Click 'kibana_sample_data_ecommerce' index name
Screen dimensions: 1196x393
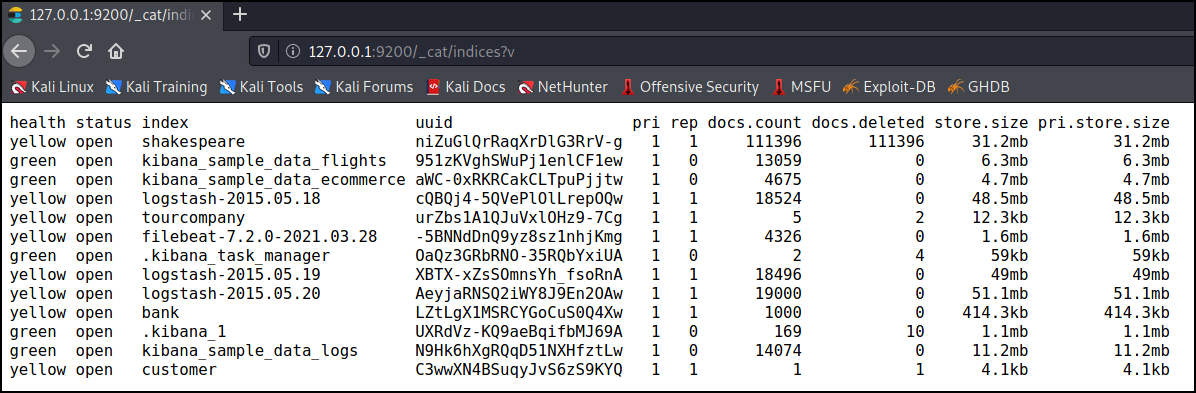tap(274, 180)
